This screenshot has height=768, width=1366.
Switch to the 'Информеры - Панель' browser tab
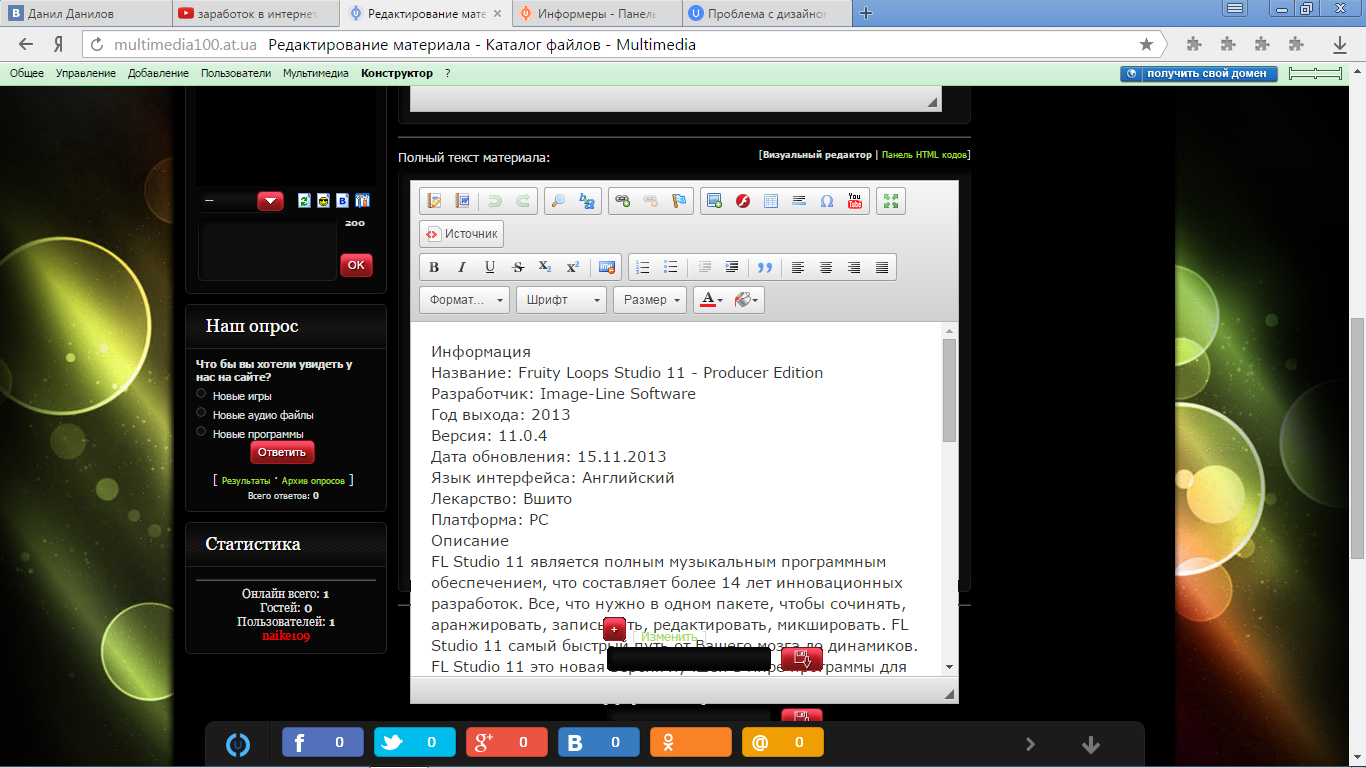(596, 14)
